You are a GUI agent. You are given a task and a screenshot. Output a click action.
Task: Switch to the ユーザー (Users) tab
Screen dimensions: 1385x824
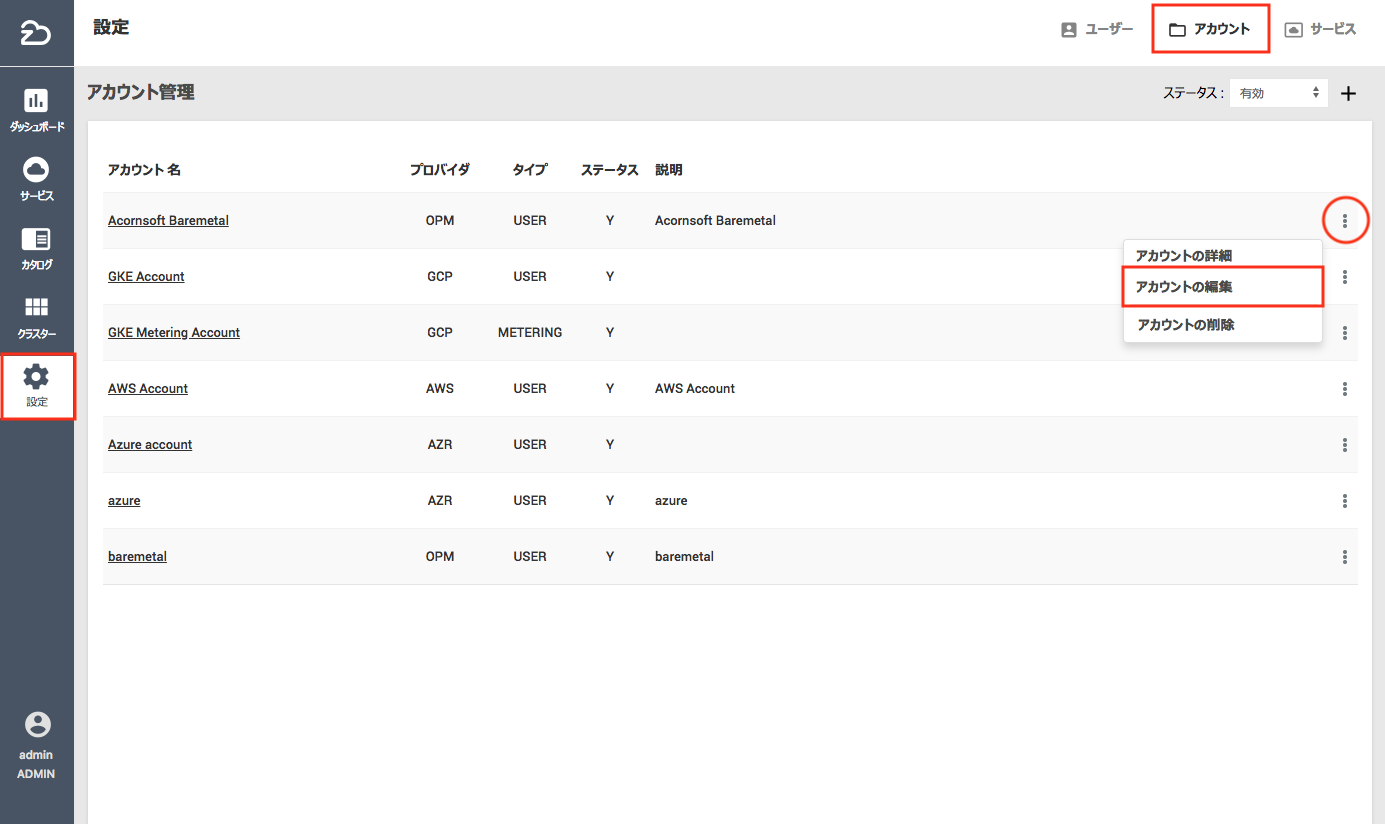(x=1097, y=29)
